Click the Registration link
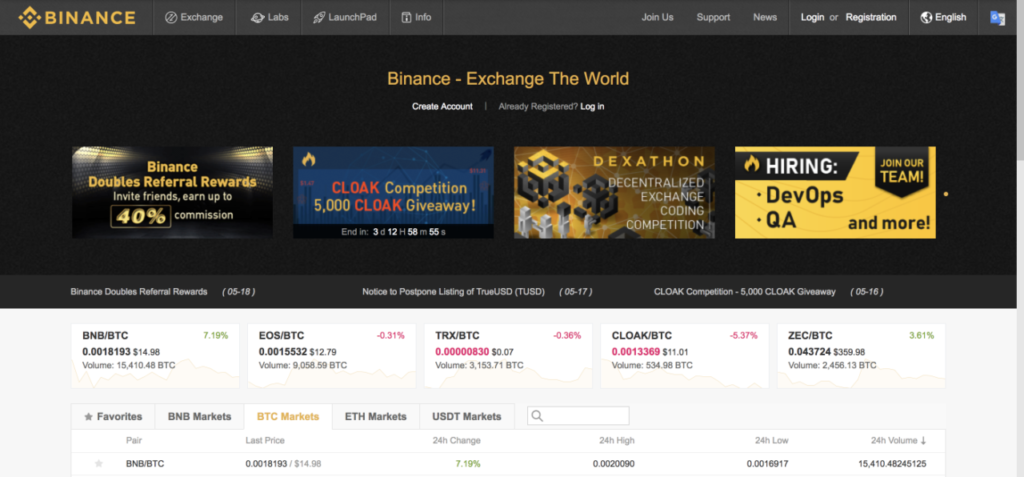 click(x=871, y=17)
